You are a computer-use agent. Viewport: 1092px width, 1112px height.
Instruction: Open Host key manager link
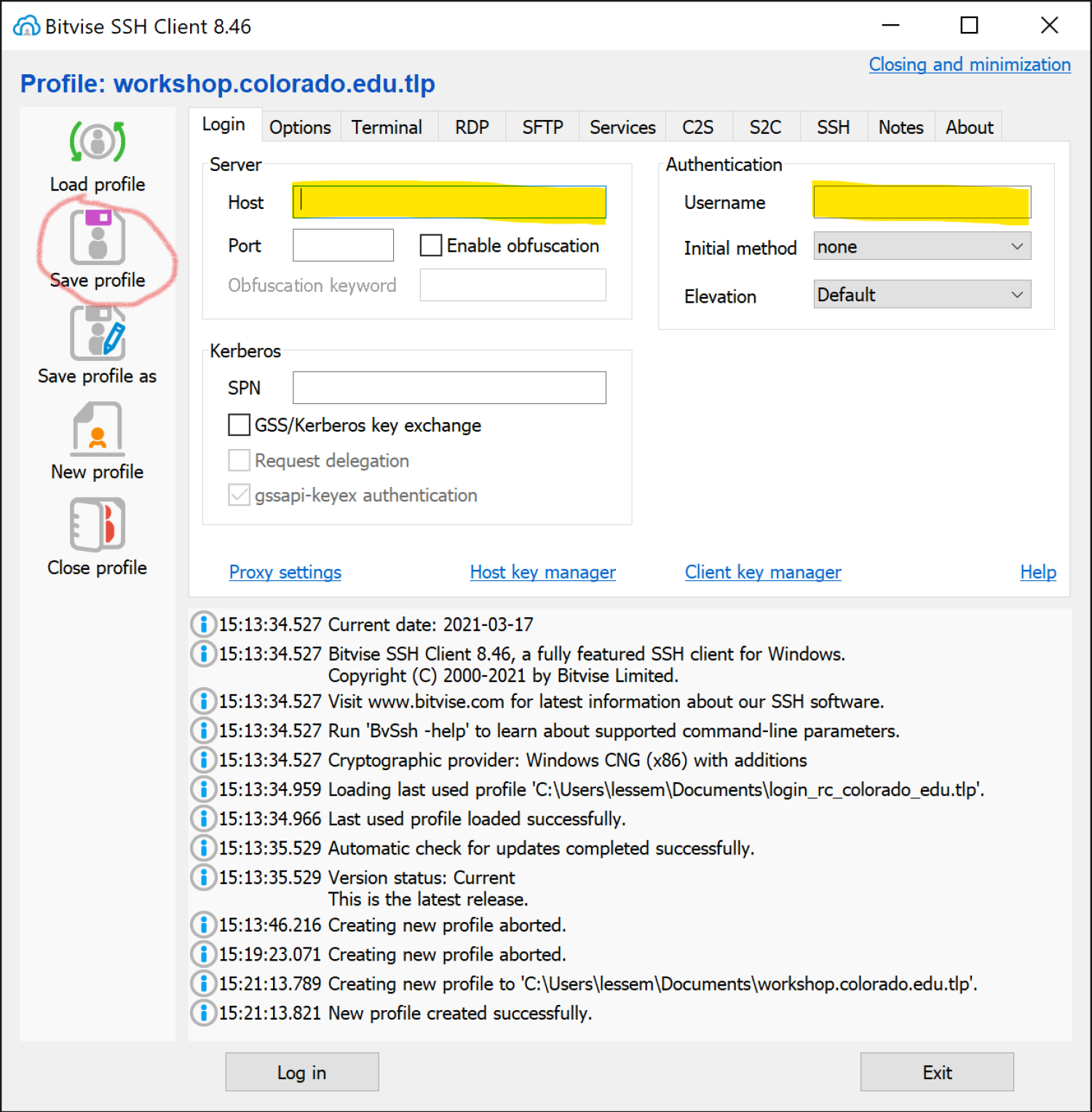coord(542,572)
